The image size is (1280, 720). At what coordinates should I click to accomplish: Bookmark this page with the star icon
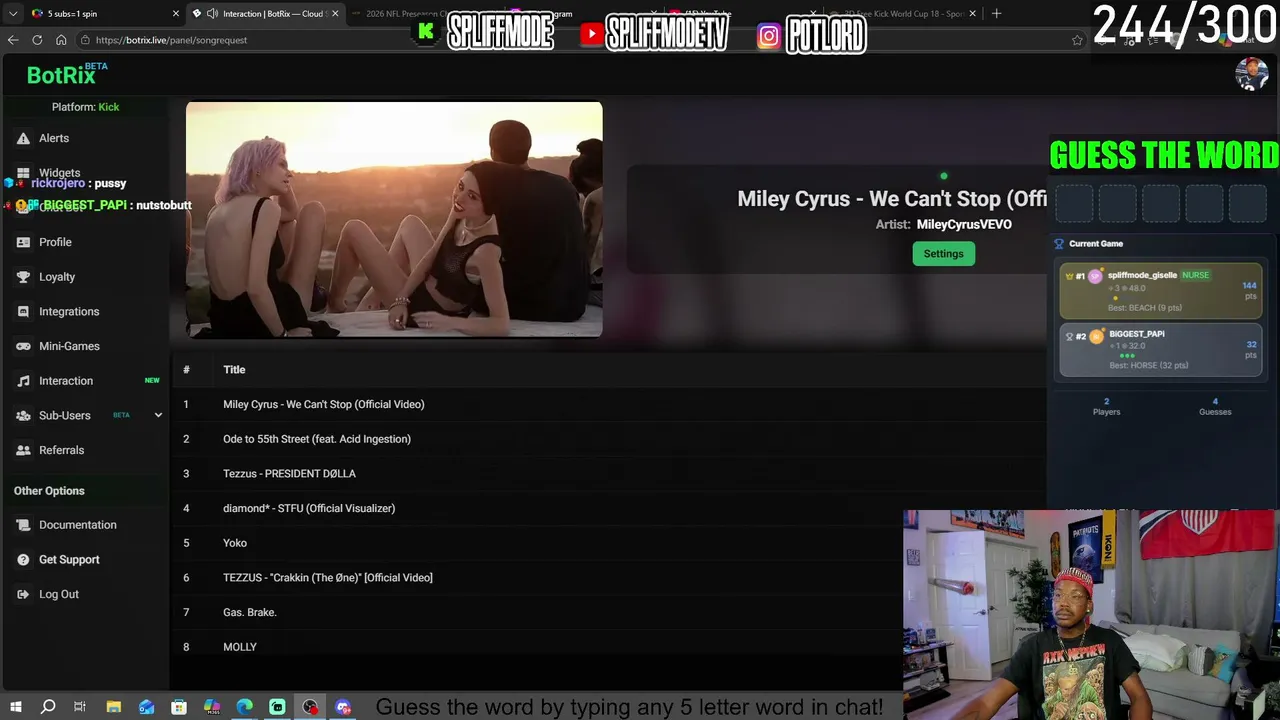(x=1077, y=40)
